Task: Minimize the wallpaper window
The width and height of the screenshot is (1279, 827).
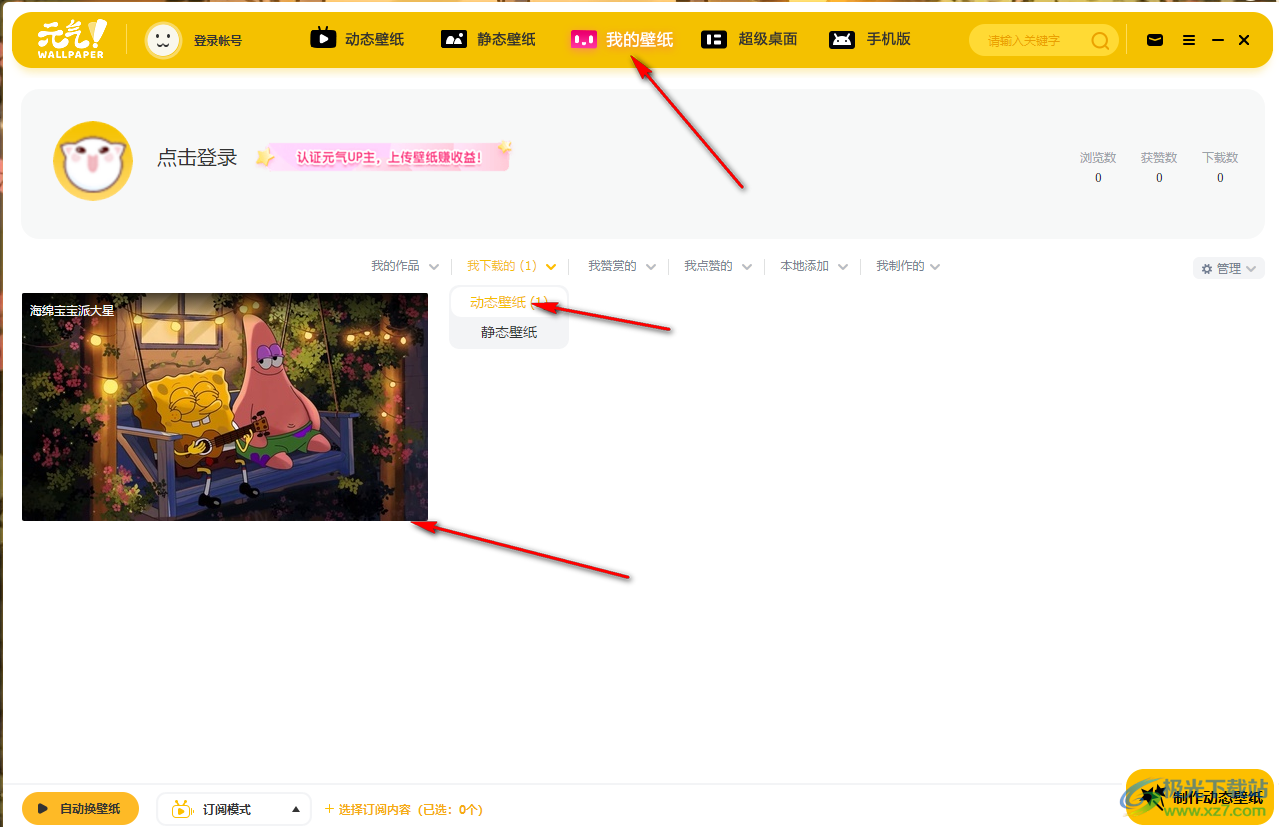Action: [x=1217, y=40]
